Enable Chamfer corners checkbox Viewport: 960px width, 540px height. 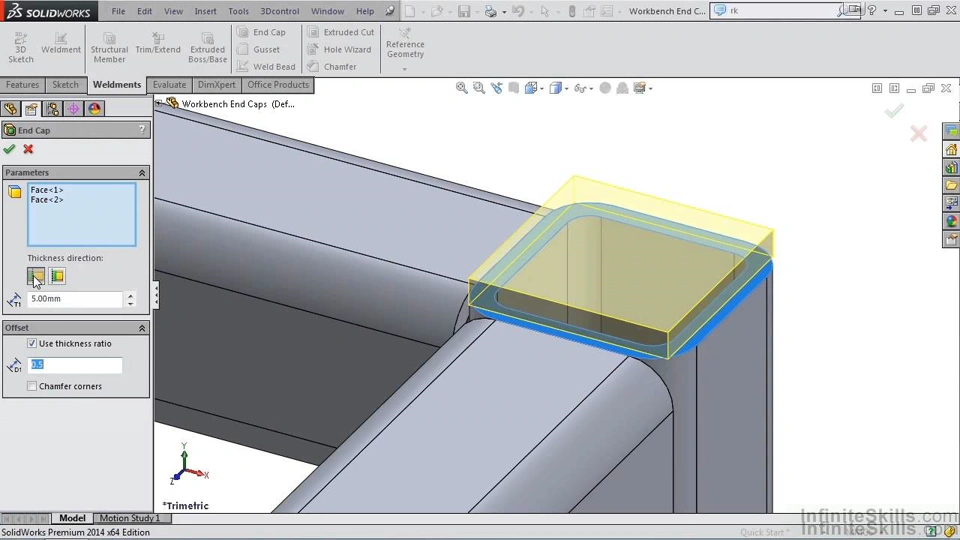32,386
